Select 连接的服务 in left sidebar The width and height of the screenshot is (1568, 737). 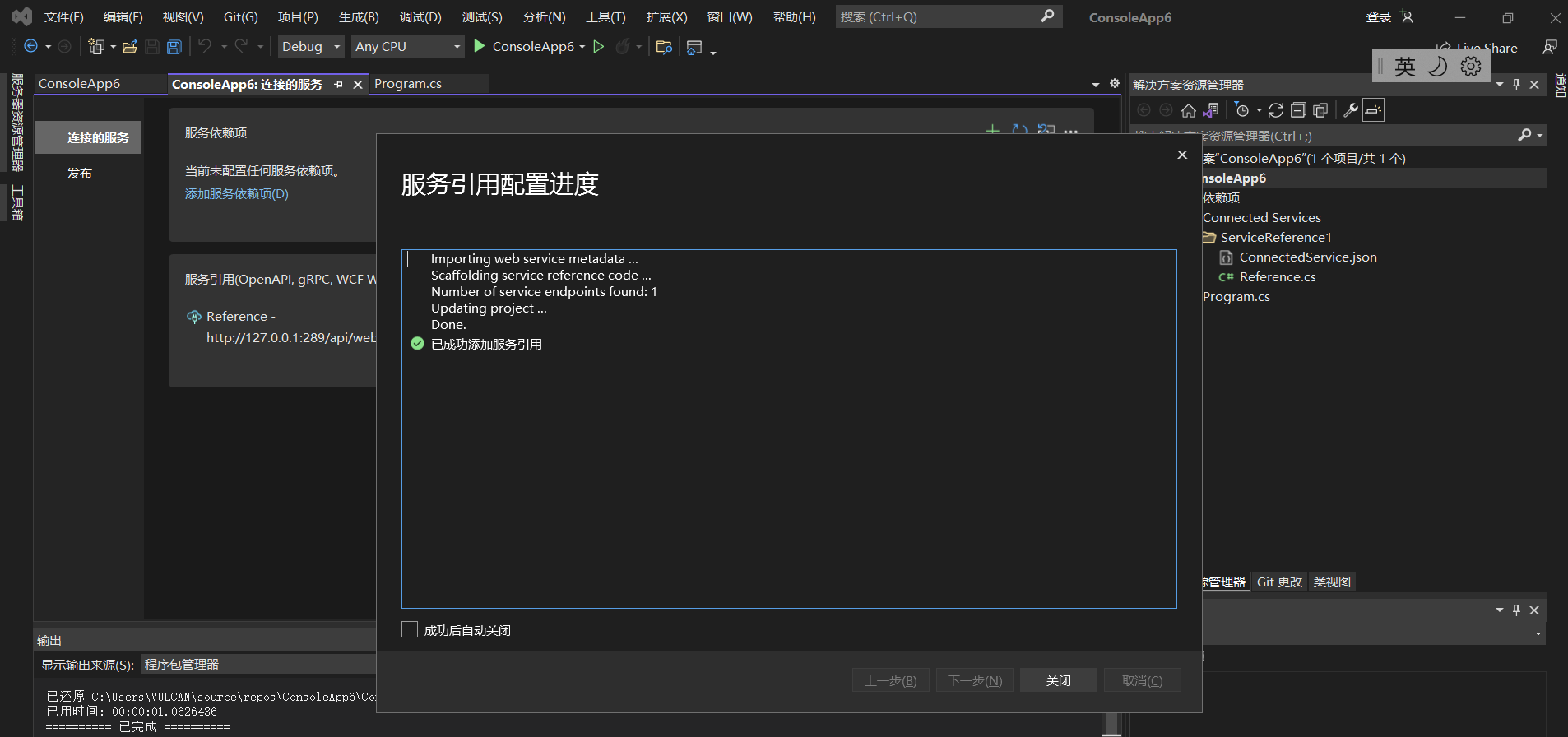tap(89, 137)
